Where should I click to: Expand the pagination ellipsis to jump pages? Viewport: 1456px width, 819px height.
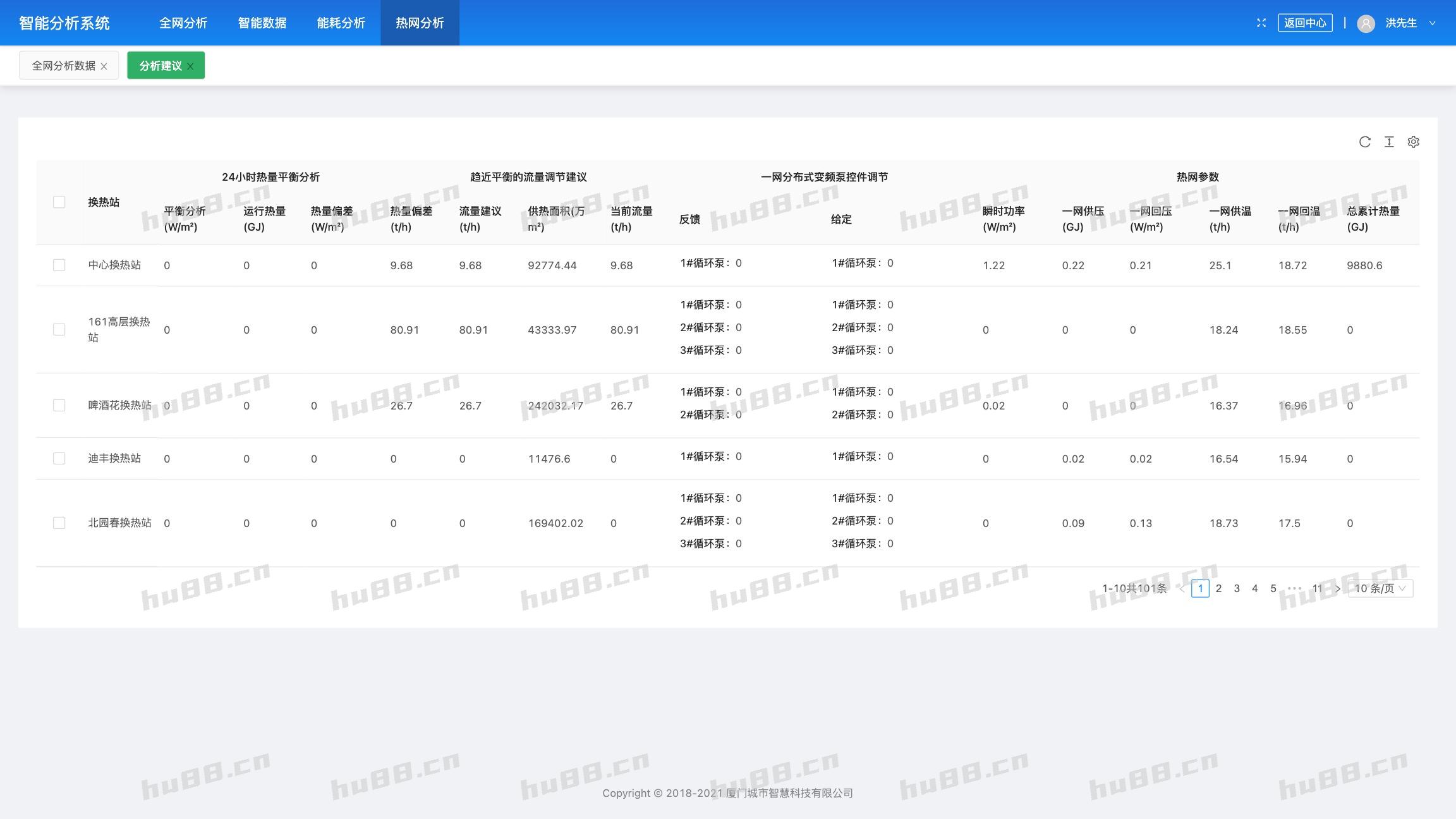pos(1294,588)
